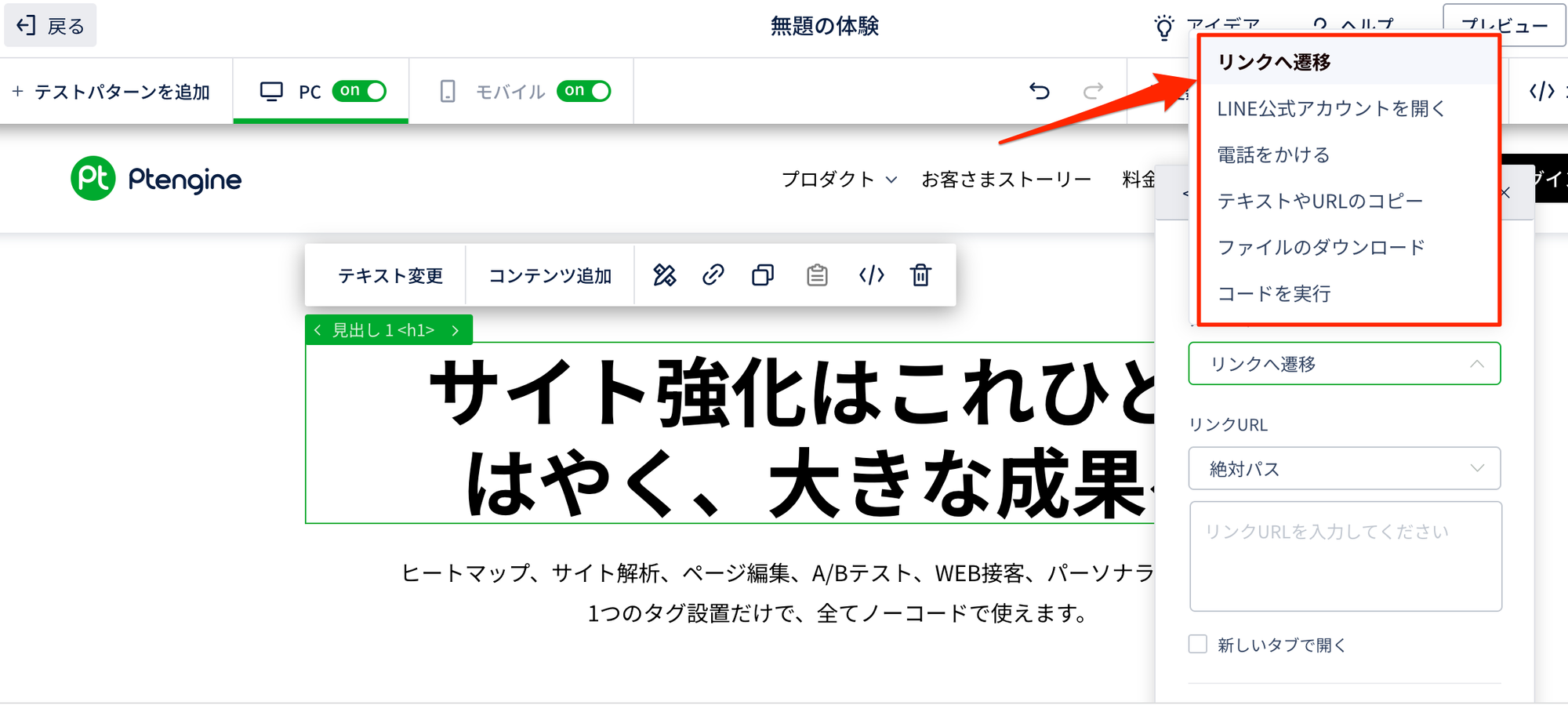This screenshot has width=1568, height=705.
Task: Toggle the PC on switch
Action: coord(359,91)
